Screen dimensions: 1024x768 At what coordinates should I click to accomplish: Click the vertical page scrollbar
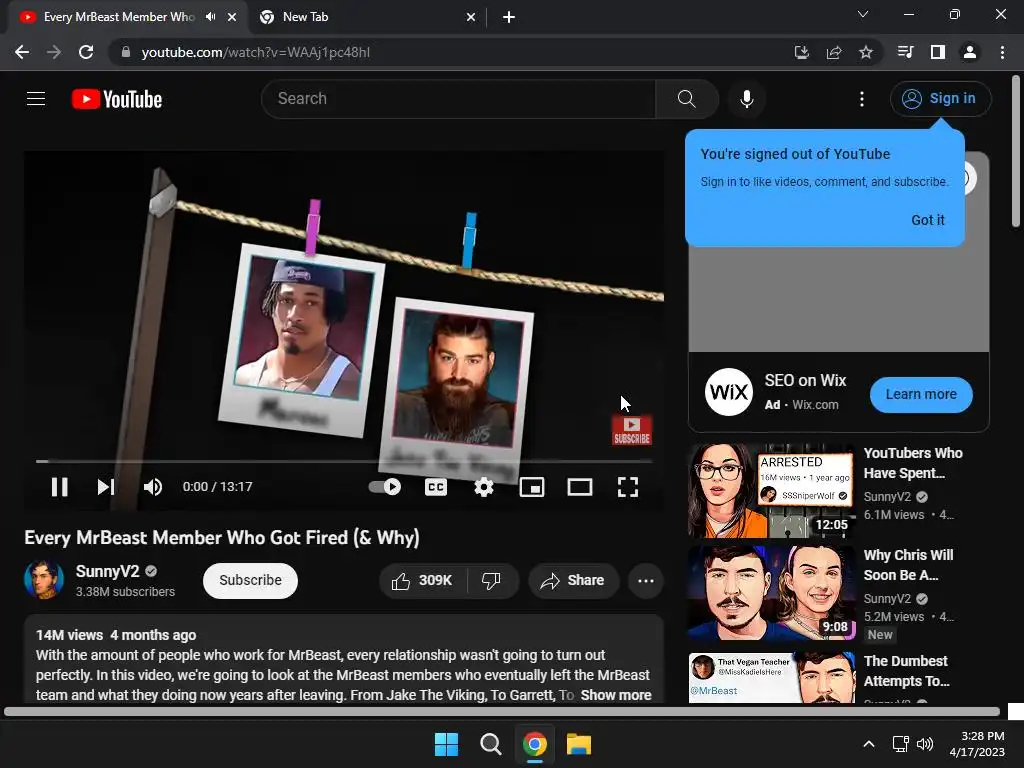(x=1016, y=152)
